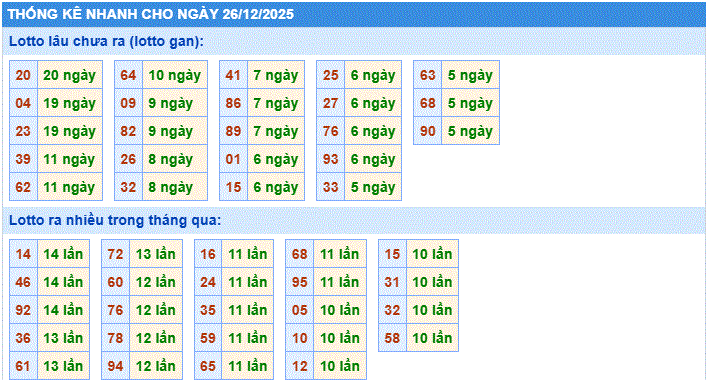708x380 pixels.
Task: Click number cell 90 in lotto gan table
Action: coord(428,131)
